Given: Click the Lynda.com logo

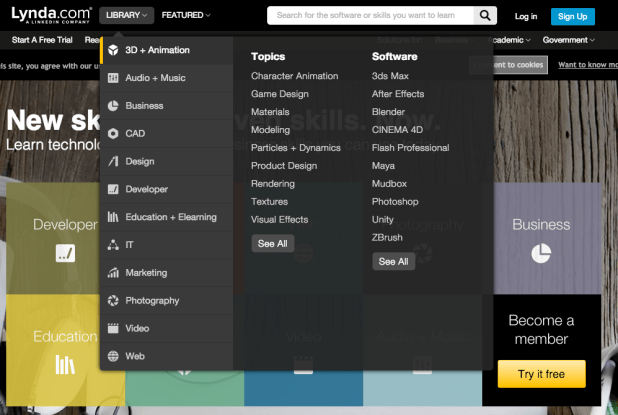Looking at the screenshot, I should click(x=51, y=15).
